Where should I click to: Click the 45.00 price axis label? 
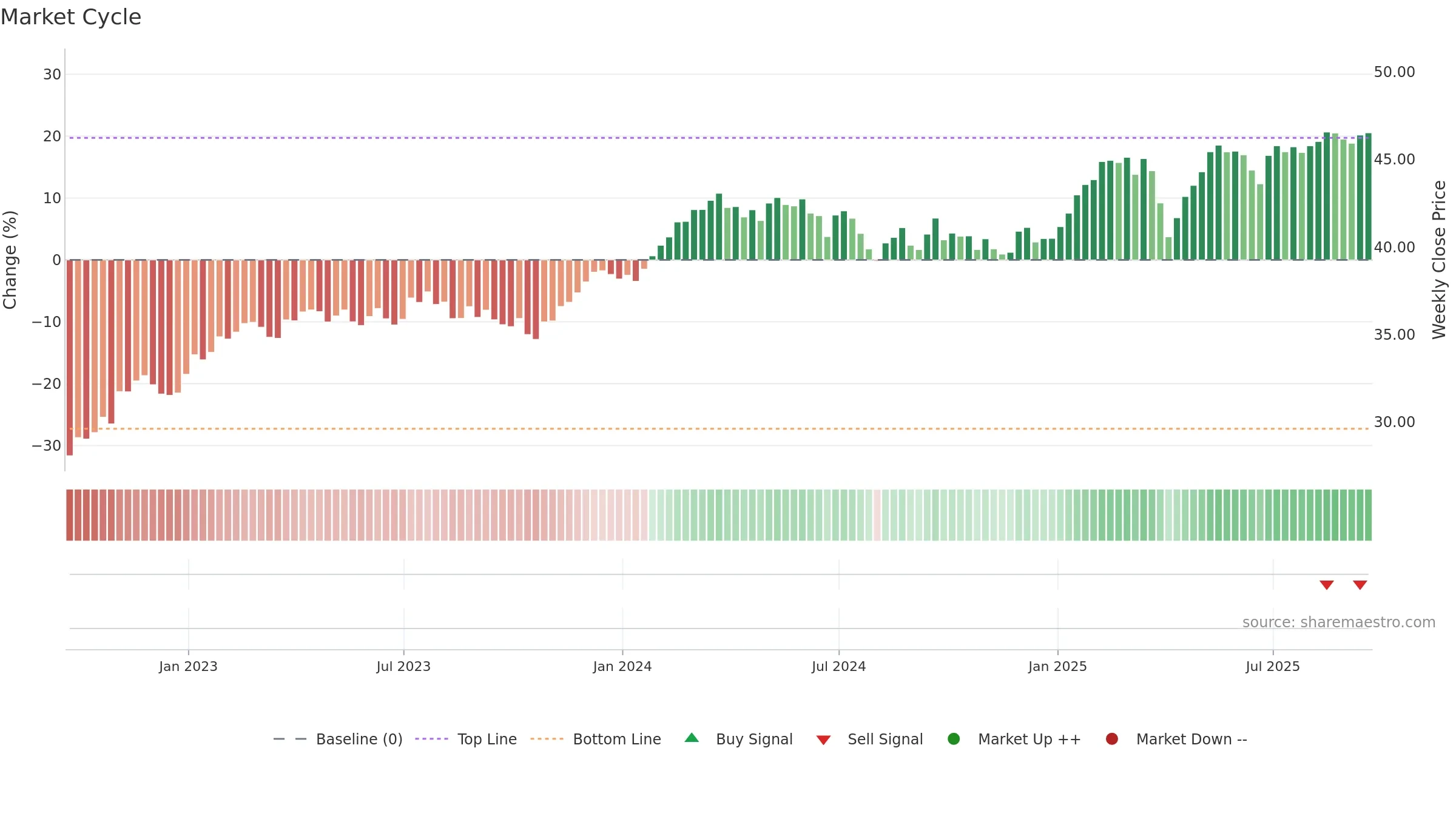coord(1394,160)
